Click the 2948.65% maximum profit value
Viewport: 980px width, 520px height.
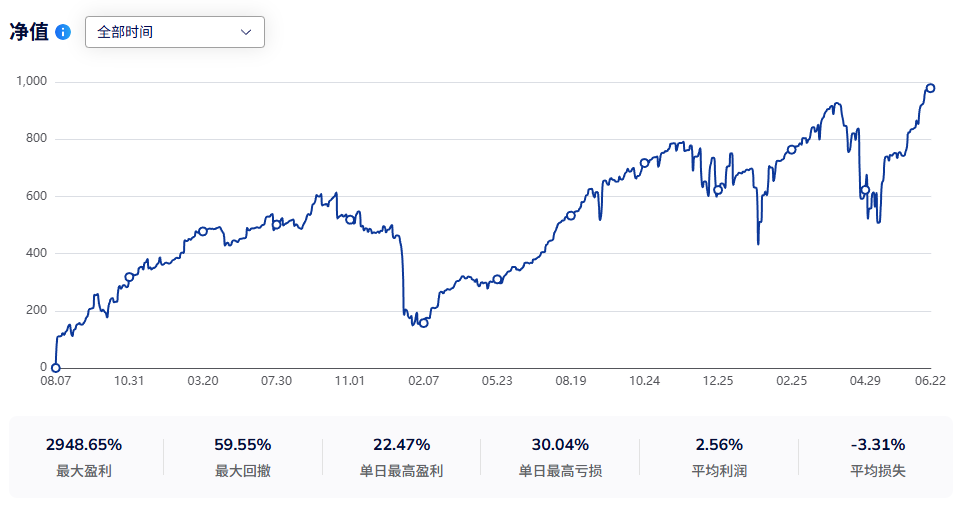tap(84, 445)
